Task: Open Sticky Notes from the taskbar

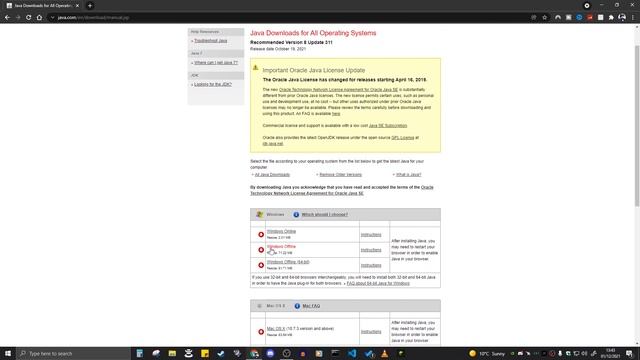Action: click(x=205, y=353)
